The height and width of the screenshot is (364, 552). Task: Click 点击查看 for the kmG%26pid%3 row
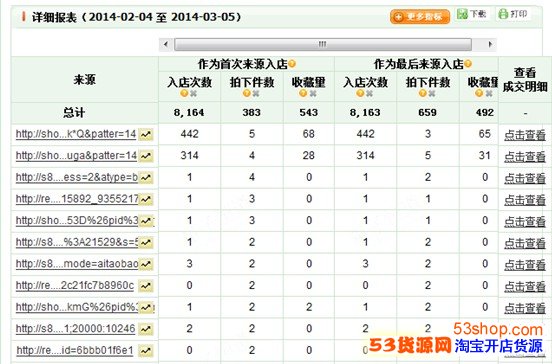click(525, 308)
